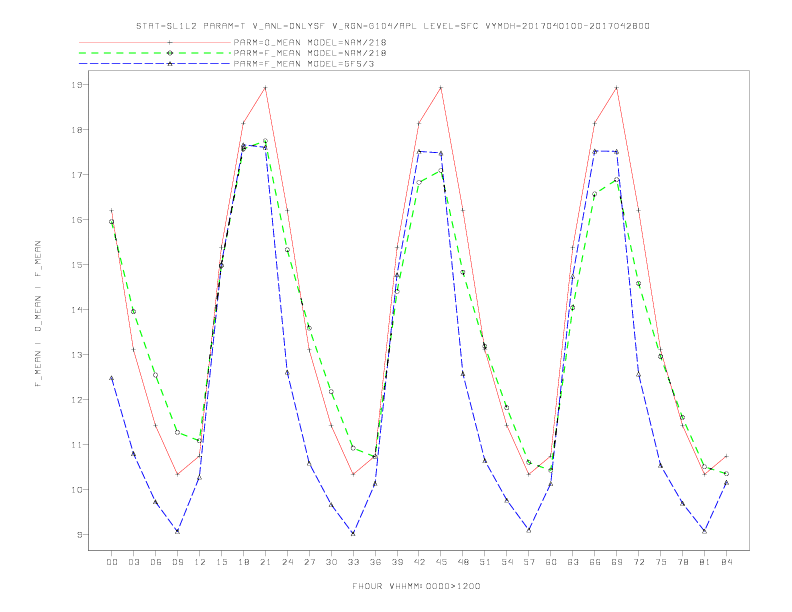Click x-axis tick label 21
Viewport: 792px width, 612px height.
click(265, 562)
